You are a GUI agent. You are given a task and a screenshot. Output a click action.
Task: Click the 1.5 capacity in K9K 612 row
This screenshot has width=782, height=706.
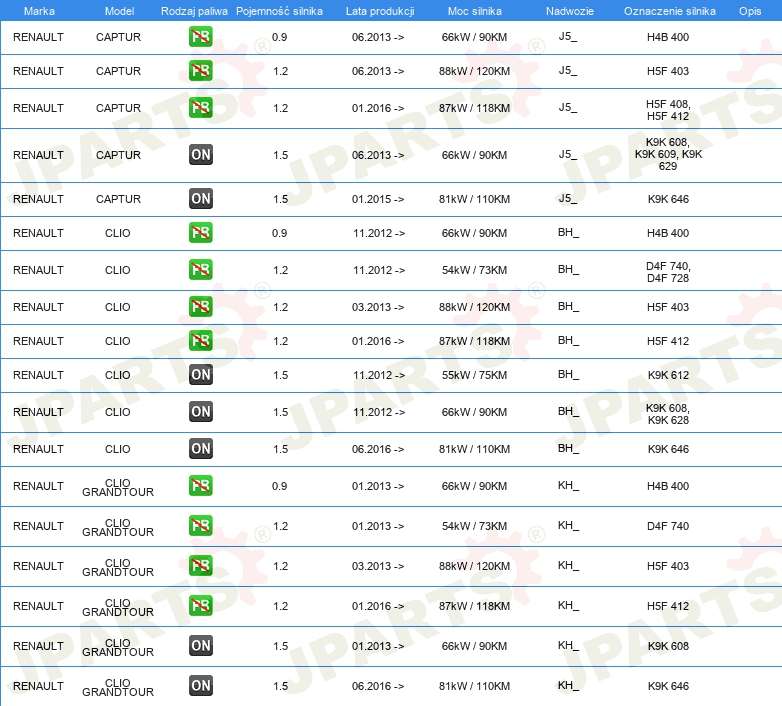pos(280,375)
